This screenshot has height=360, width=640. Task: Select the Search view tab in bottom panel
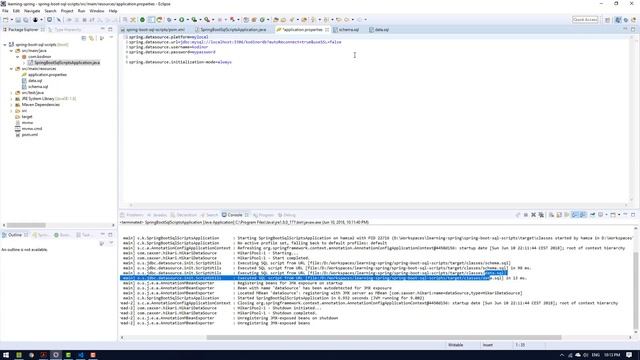[211, 215]
